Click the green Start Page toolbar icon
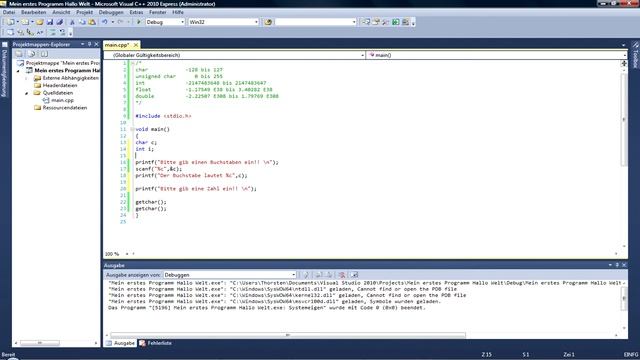This screenshot has height=360, width=640. point(396,22)
